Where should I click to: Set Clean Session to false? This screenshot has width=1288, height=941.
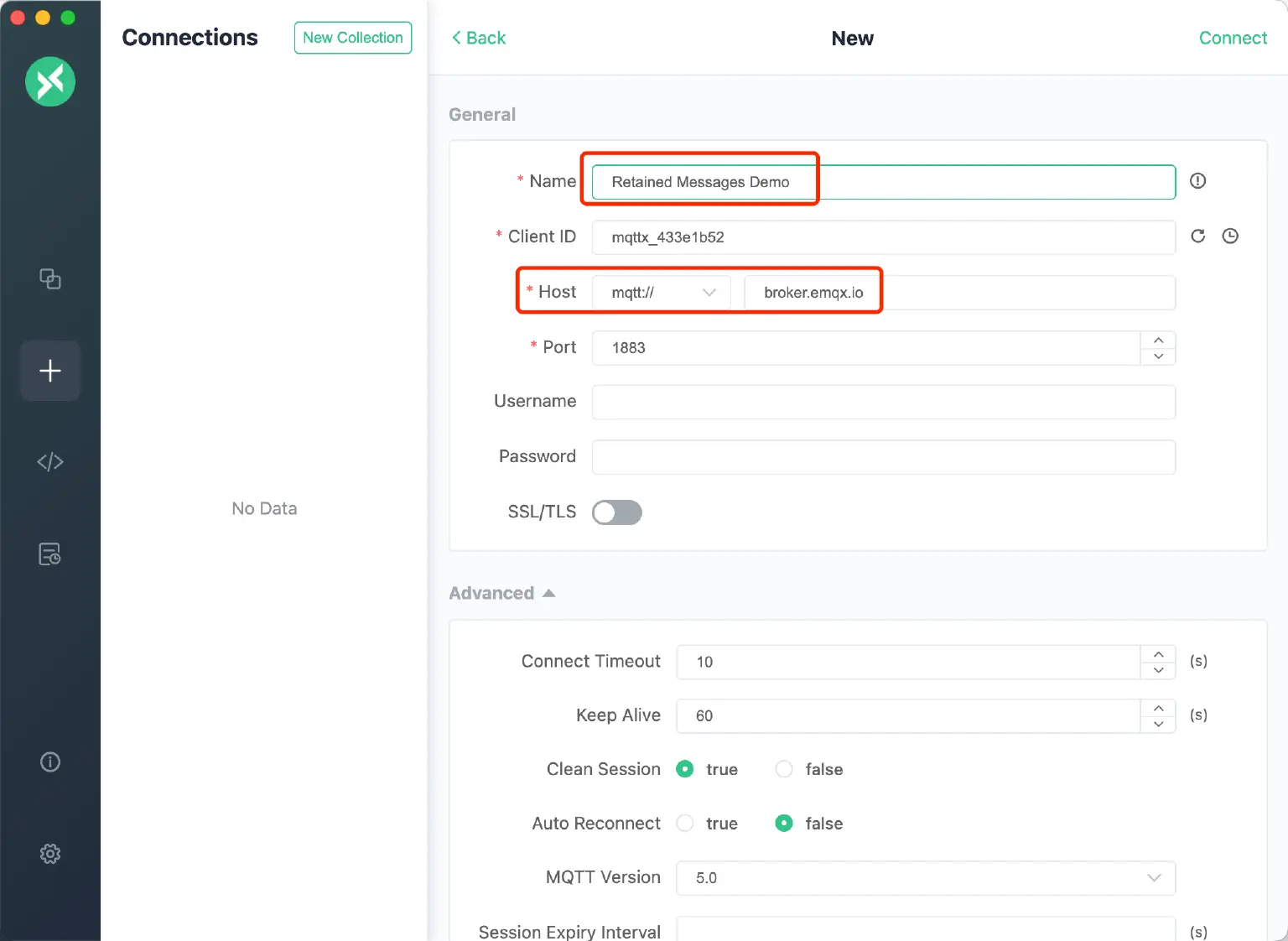(784, 769)
